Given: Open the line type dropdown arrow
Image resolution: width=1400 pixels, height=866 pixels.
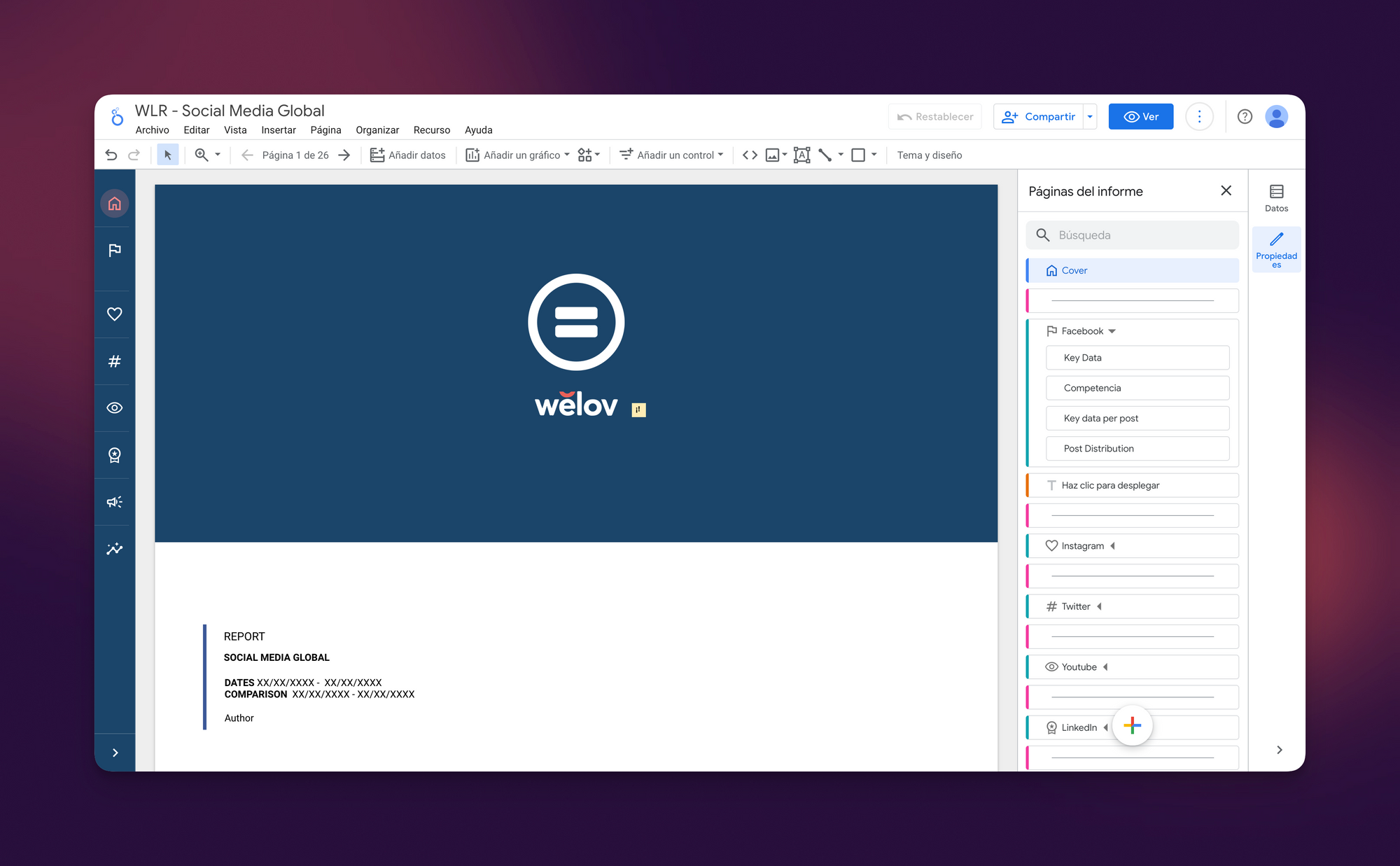Looking at the screenshot, I should (841, 155).
